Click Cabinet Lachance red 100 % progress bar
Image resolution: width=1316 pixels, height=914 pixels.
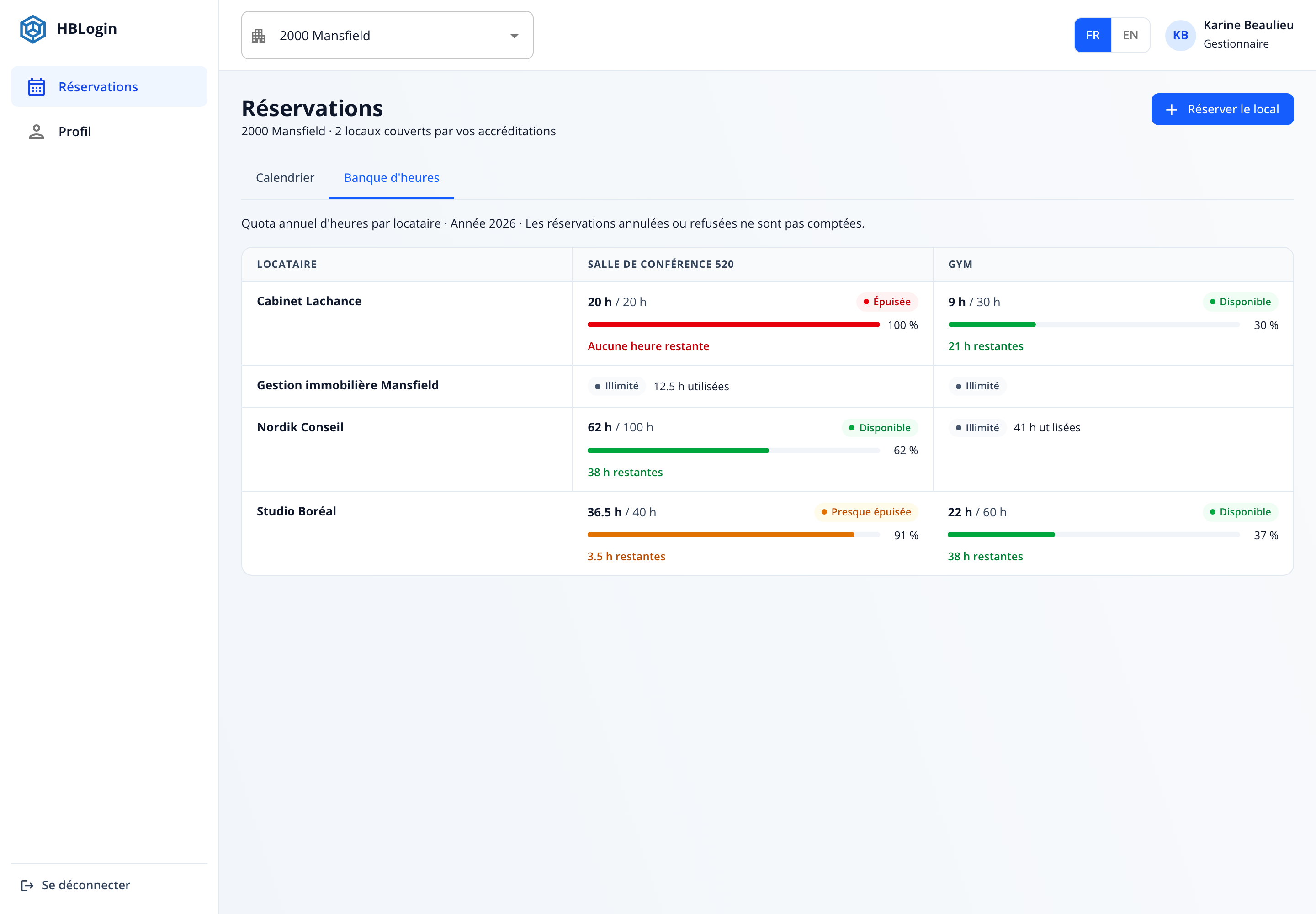pos(733,325)
